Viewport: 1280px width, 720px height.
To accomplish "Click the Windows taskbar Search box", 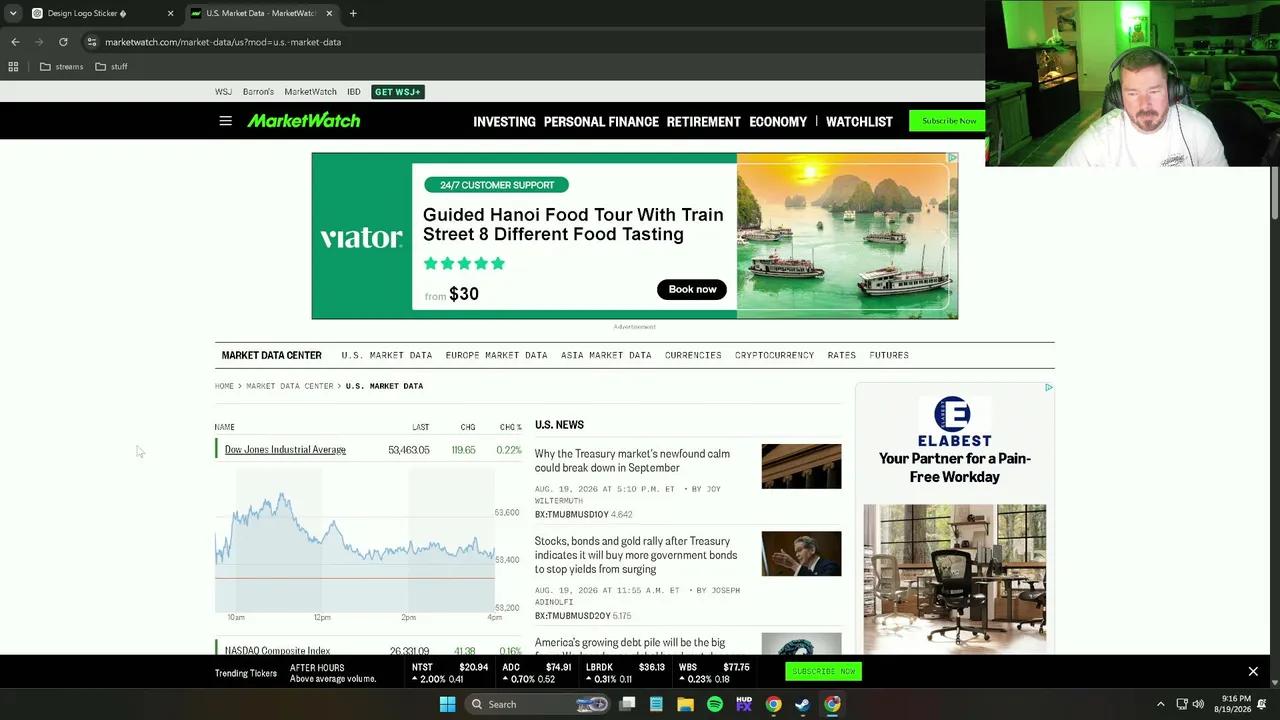I will pyautogui.click(x=539, y=704).
